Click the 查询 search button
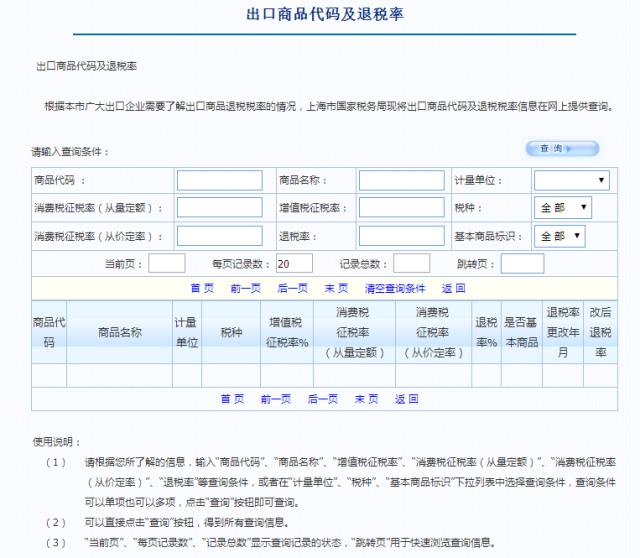The image size is (640, 558). click(561, 149)
